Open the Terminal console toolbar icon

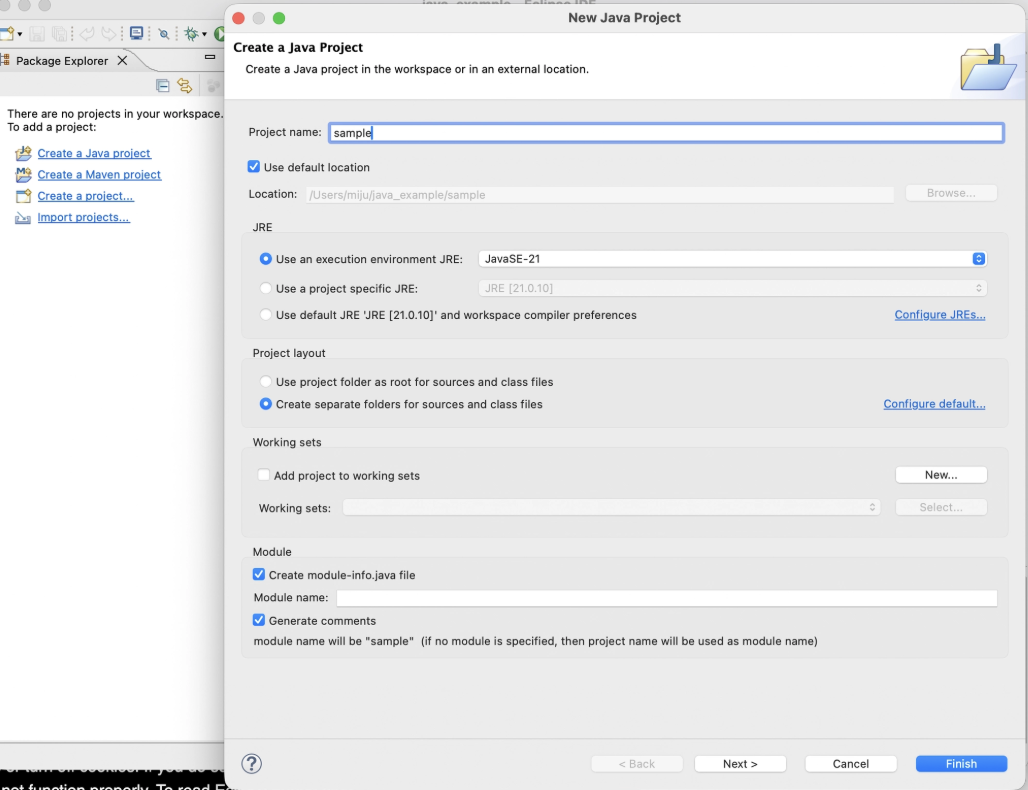pyautogui.click(x=136, y=33)
